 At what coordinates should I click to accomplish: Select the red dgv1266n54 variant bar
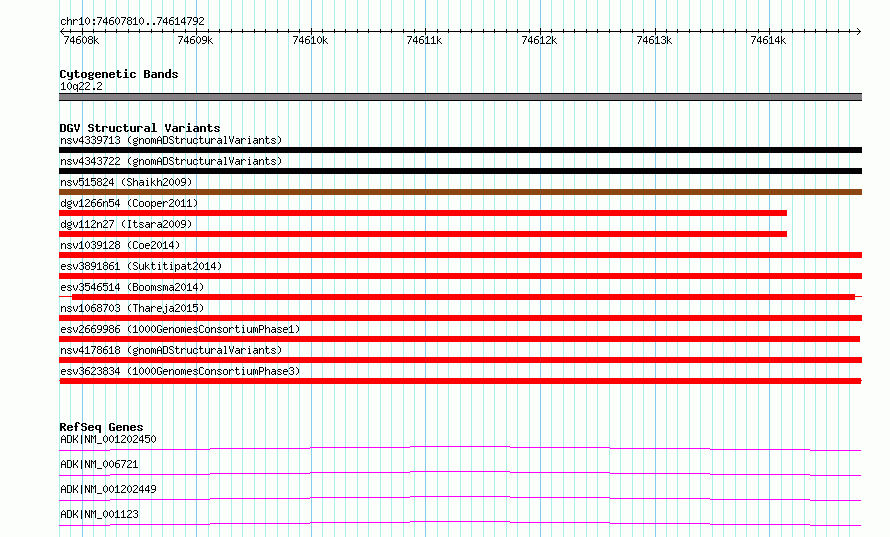423,213
